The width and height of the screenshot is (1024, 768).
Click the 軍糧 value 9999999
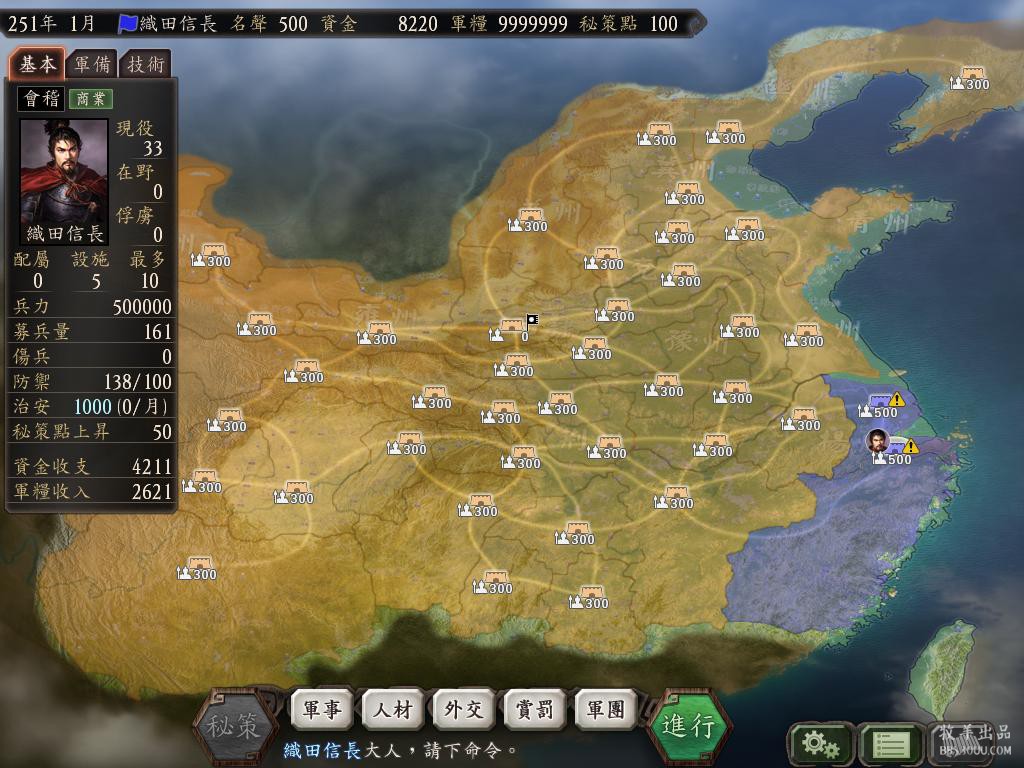(x=533, y=24)
